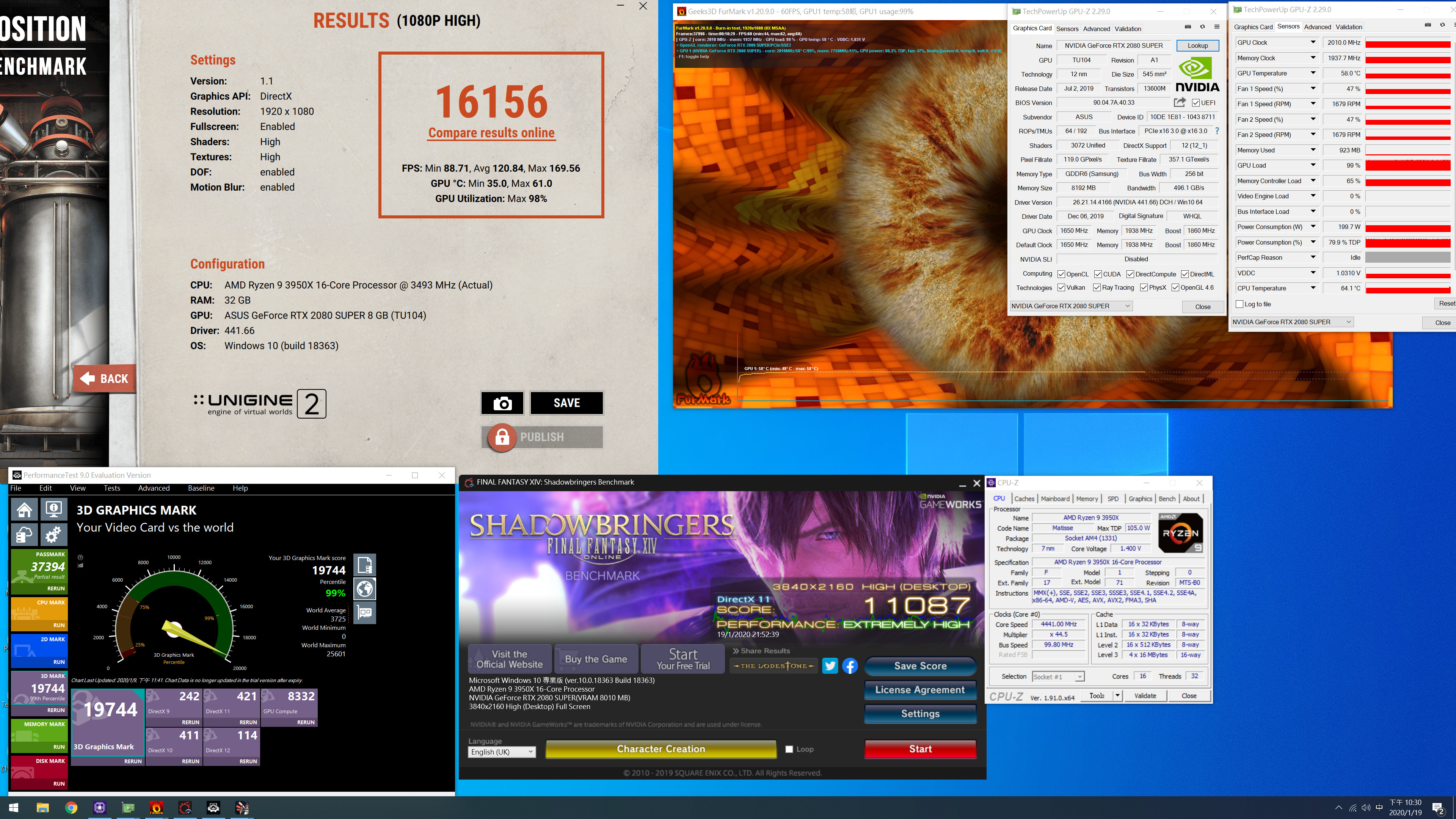Screen dimensions: 1456x819
Task: Switch to Advanced tab in GPU-Z Graphics Card window
Action: pos(1097,29)
